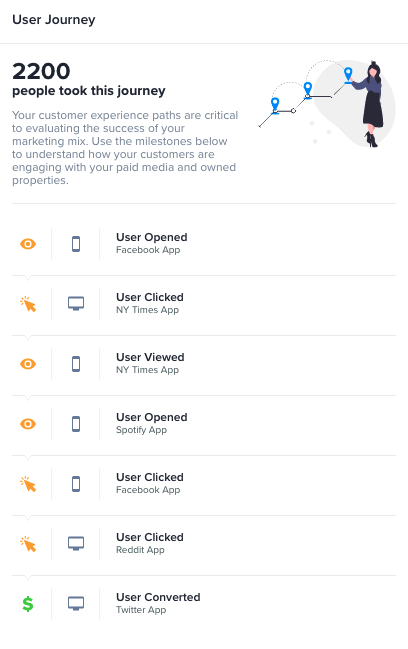Click the eye icon beside User Opened Facebook App
The image size is (408, 649).
pos(28,244)
